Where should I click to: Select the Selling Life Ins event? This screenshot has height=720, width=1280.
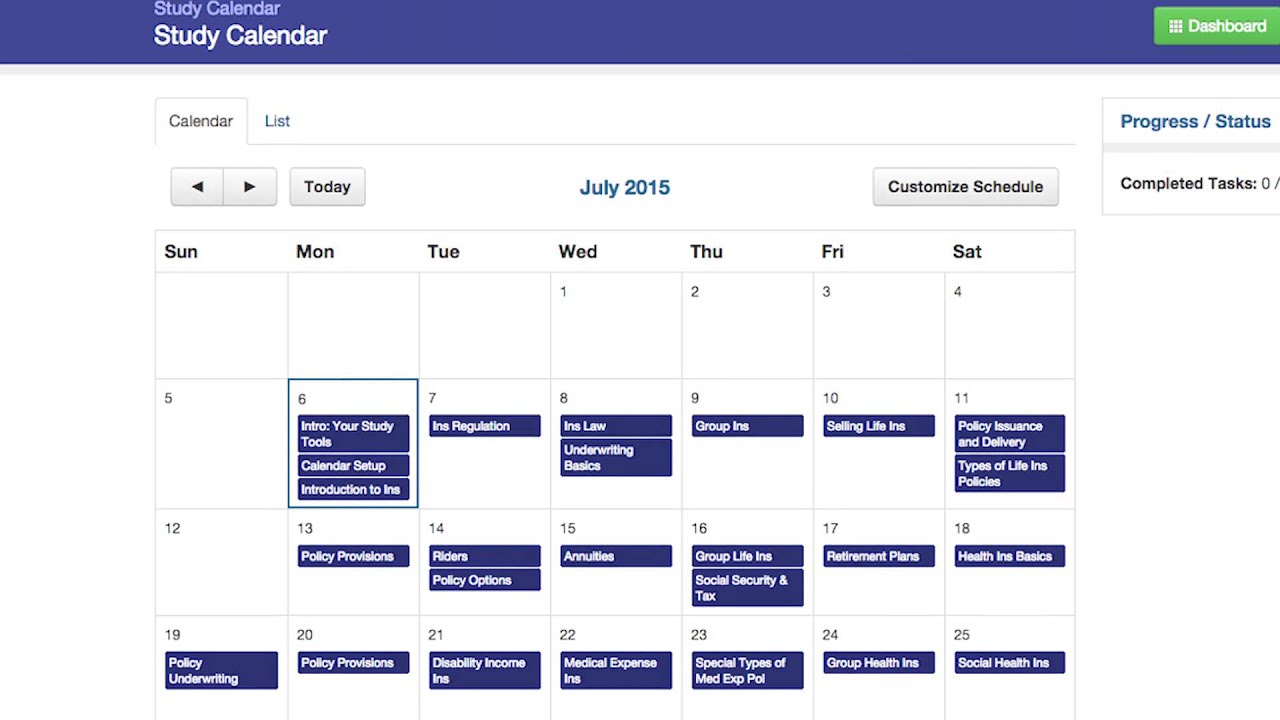pyautogui.click(x=878, y=427)
